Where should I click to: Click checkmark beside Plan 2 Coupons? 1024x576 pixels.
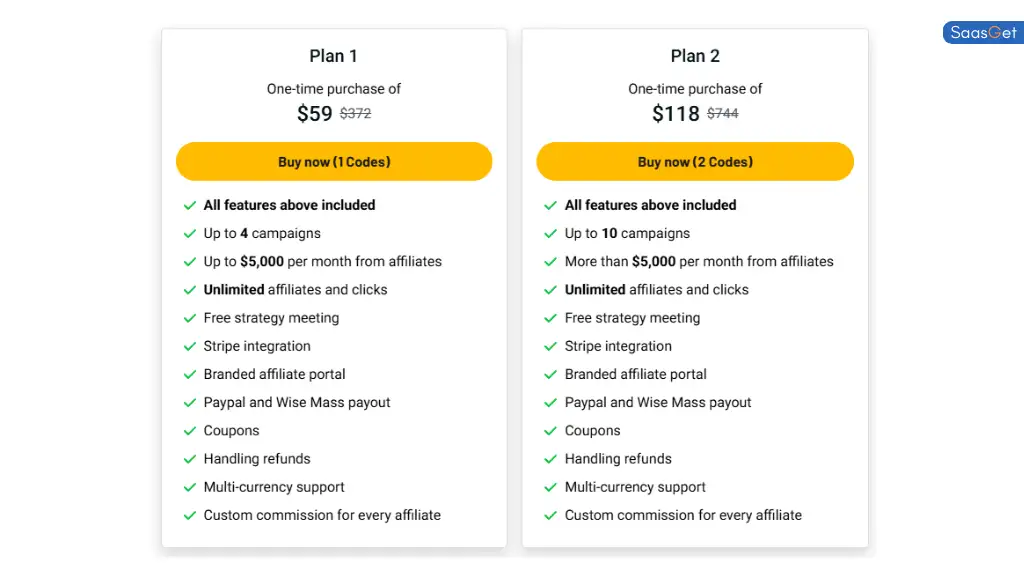pyautogui.click(x=551, y=431)
